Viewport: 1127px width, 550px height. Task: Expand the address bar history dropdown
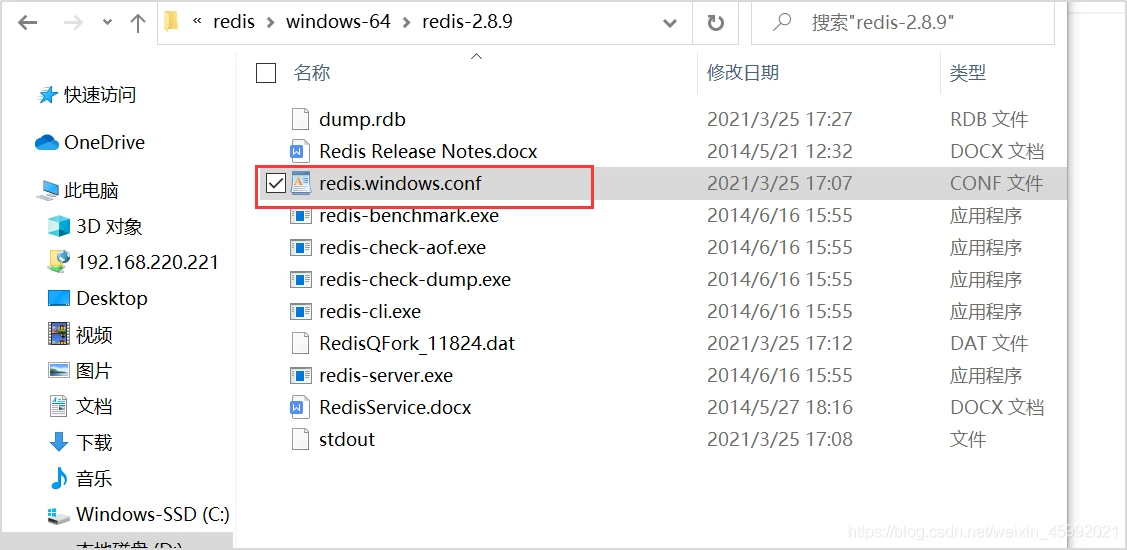(670, 23)
